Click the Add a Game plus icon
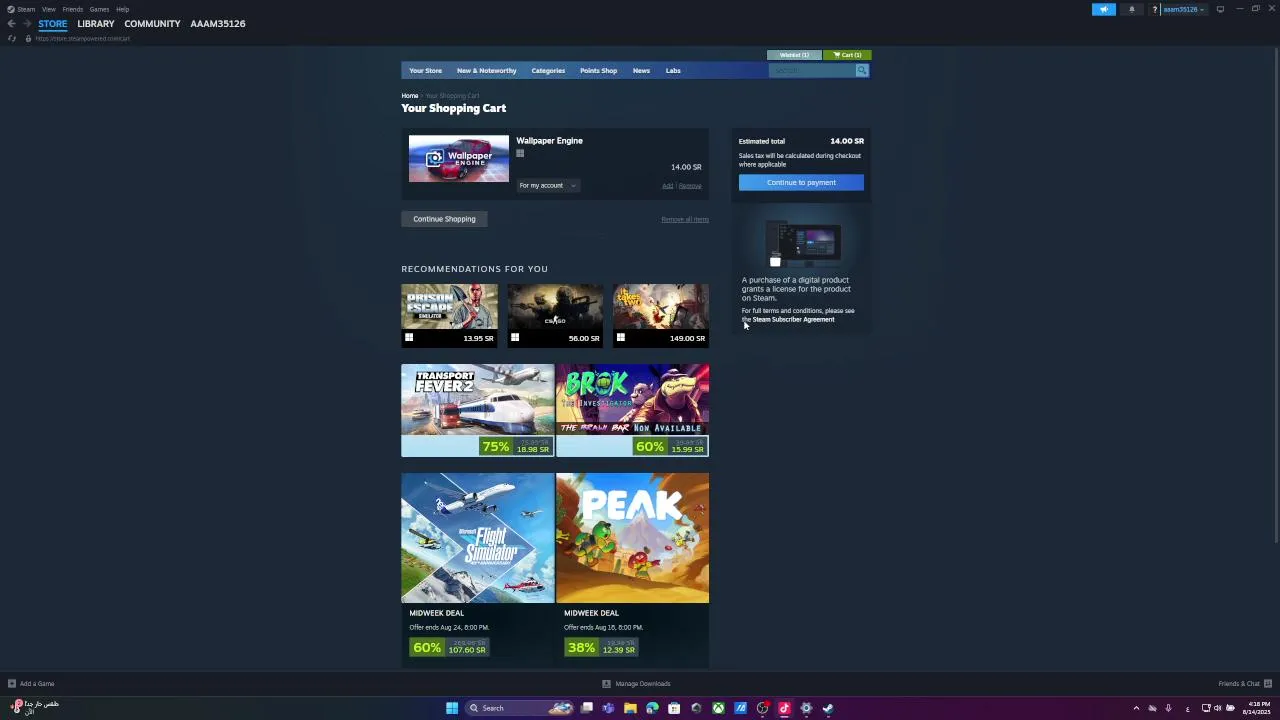1280x720 pixels. coord(12,684)
